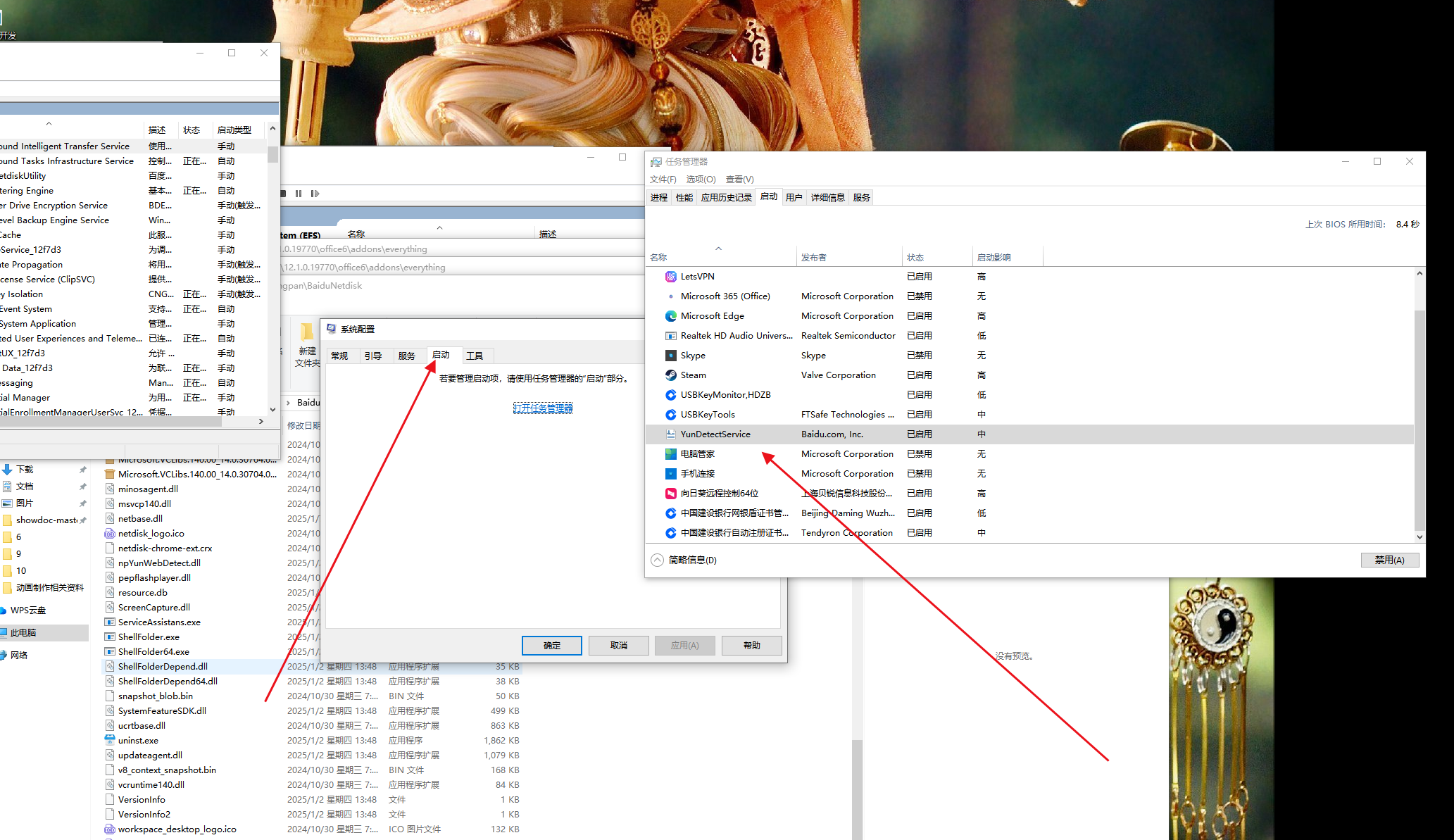Screen dimensions: 1454x840
Task: Open the 选项(O) menu
Action: (701, 180)
